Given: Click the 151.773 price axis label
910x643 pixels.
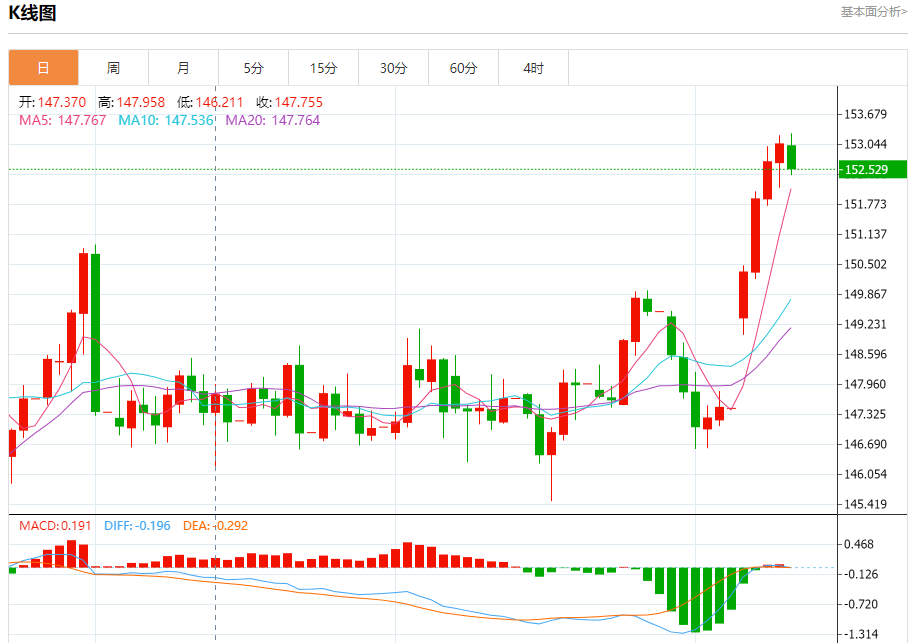Looking at the screenshot, I should pos(865,204).
